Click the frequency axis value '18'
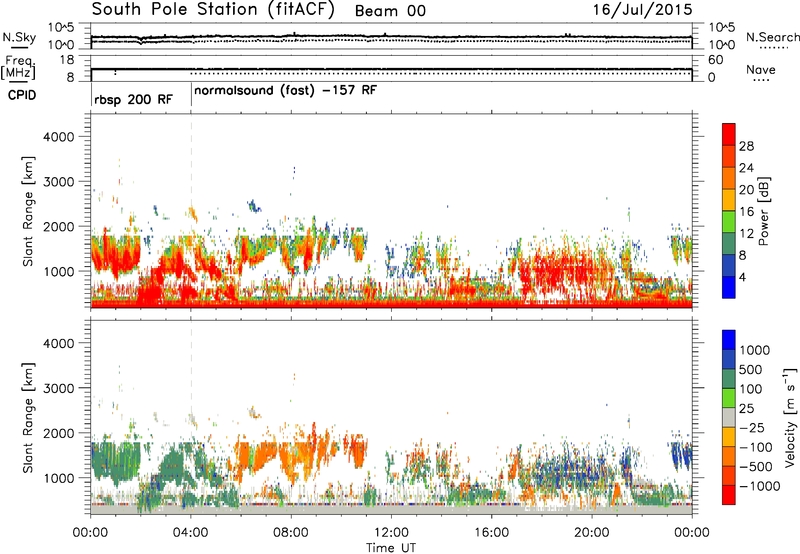The width and height of the screenshot is (800, 554). click(67, 60)
